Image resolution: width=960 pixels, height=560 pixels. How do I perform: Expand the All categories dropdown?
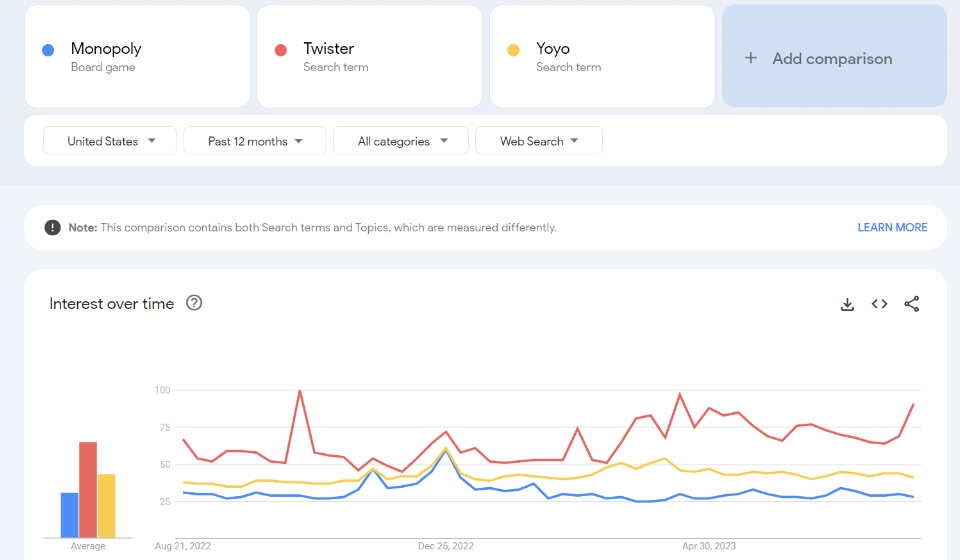click(x=401, y=141)
